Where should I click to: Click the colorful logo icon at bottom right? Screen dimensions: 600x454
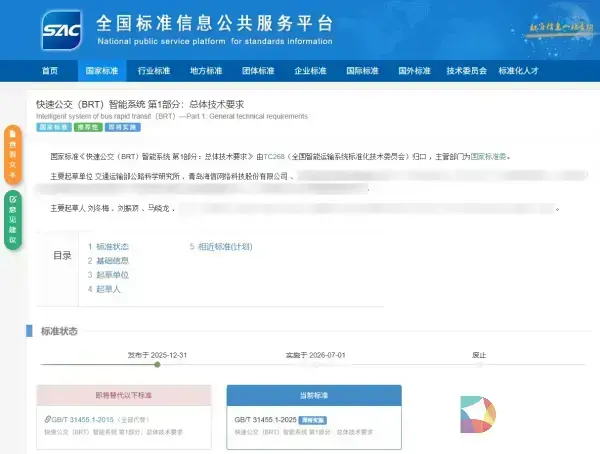[478, 415]
